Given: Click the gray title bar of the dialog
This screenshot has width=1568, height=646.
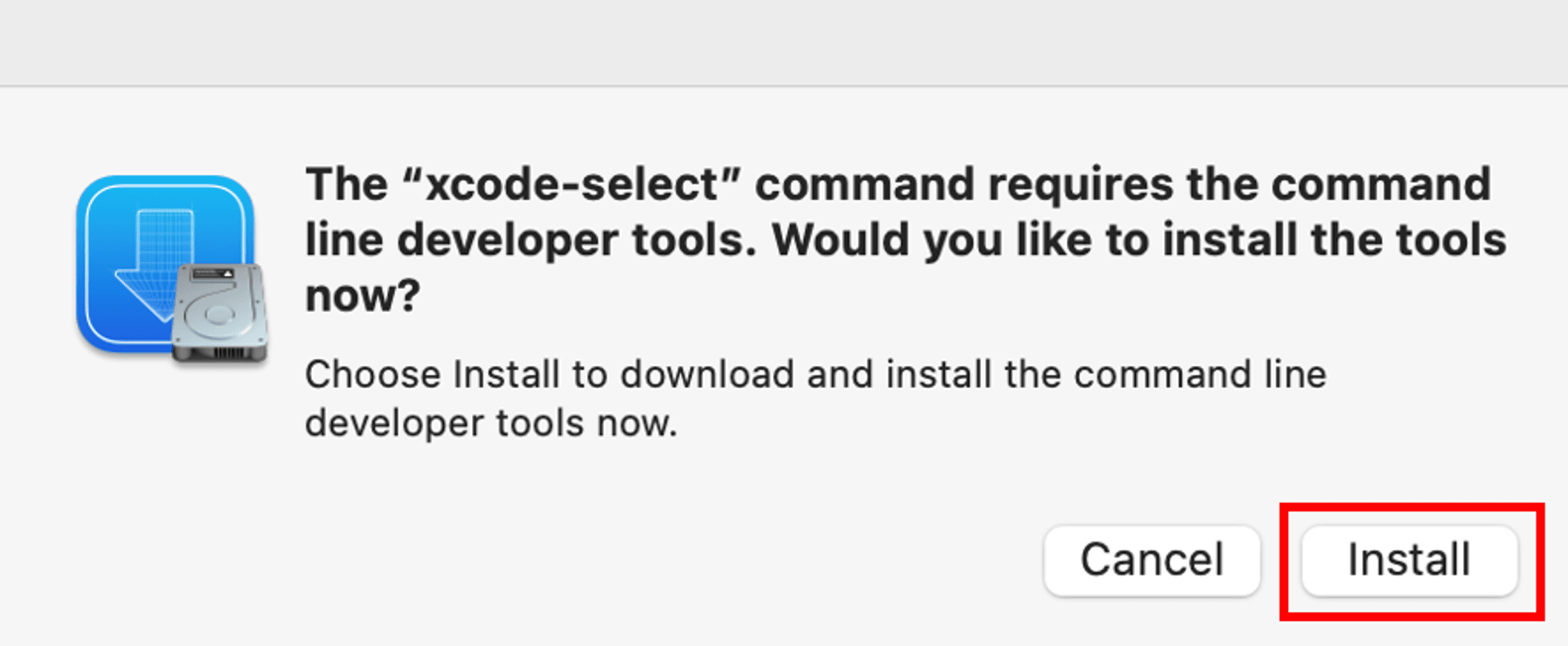Looking at the screenshot, I should point(784,41).
